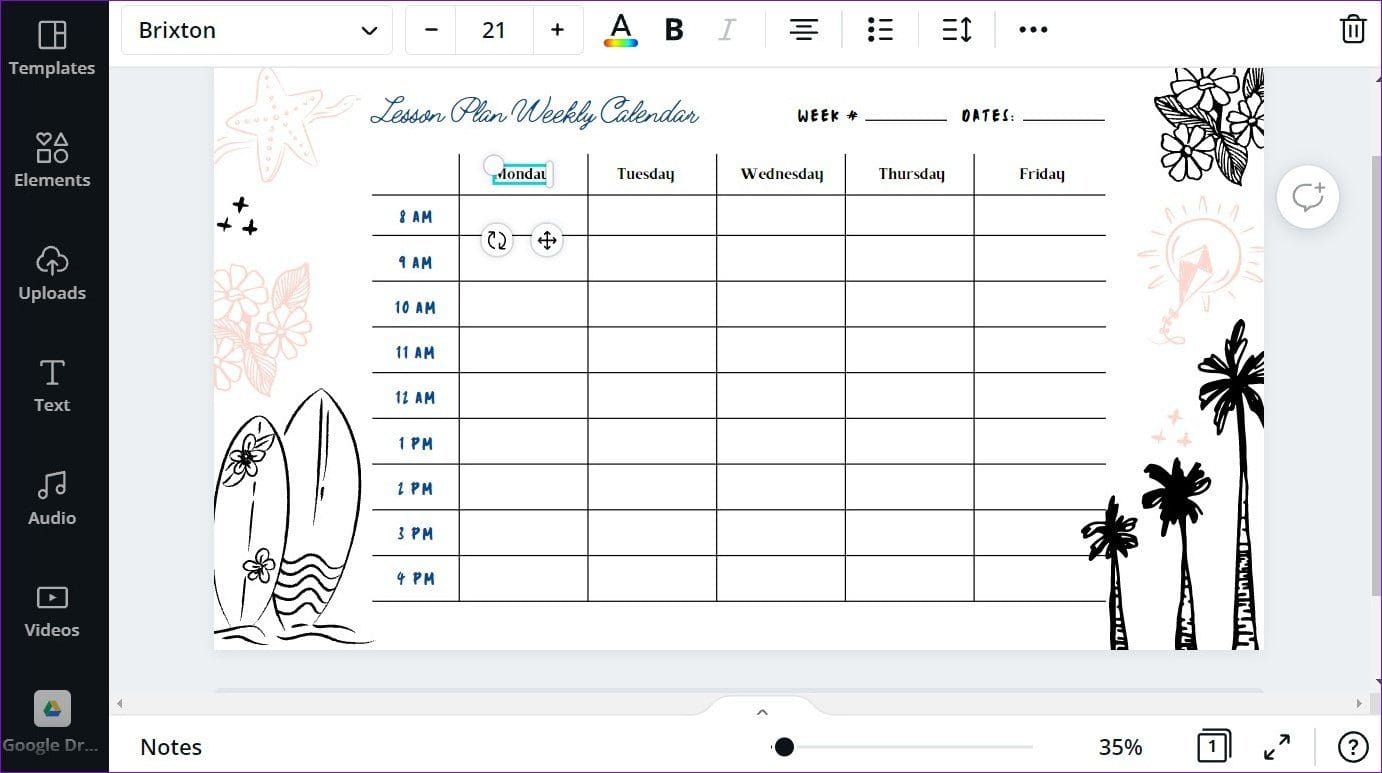Select the black sparkle stars graphic

click(238, 217)
